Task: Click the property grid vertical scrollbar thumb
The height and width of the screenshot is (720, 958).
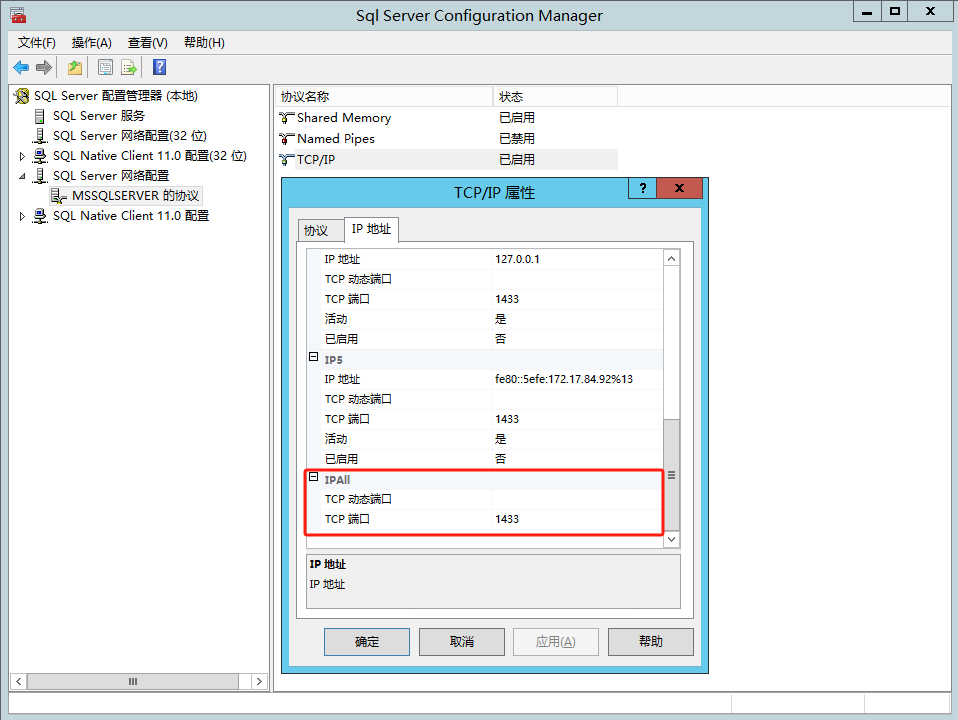Action: pos(671,474)
